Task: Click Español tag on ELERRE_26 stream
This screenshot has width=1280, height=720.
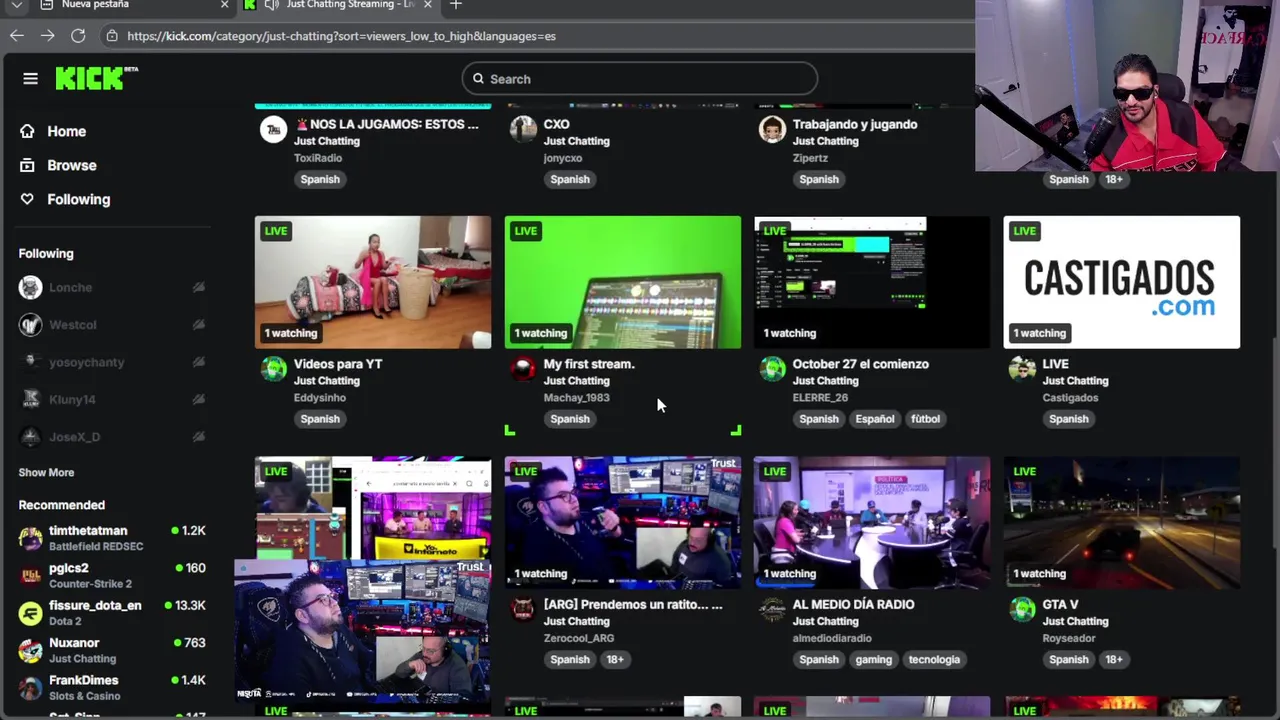Action: click(874, 419)
